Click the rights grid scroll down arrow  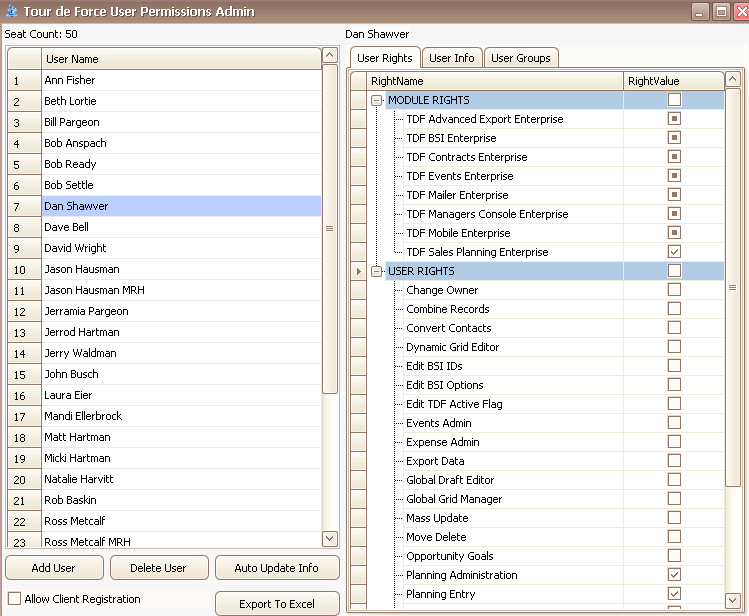(733, 600)
